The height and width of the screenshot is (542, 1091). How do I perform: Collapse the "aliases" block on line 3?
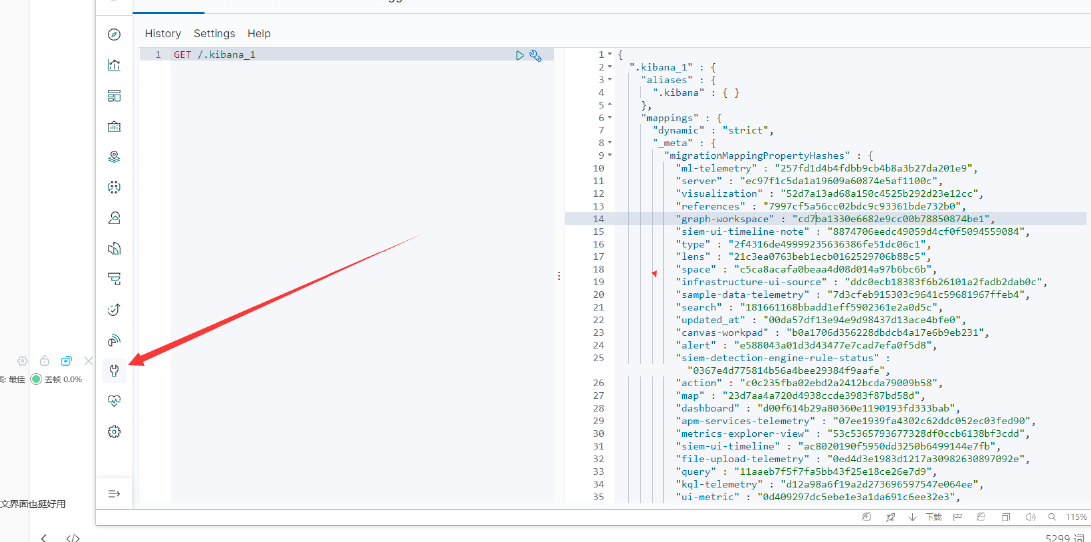[610, 79]
